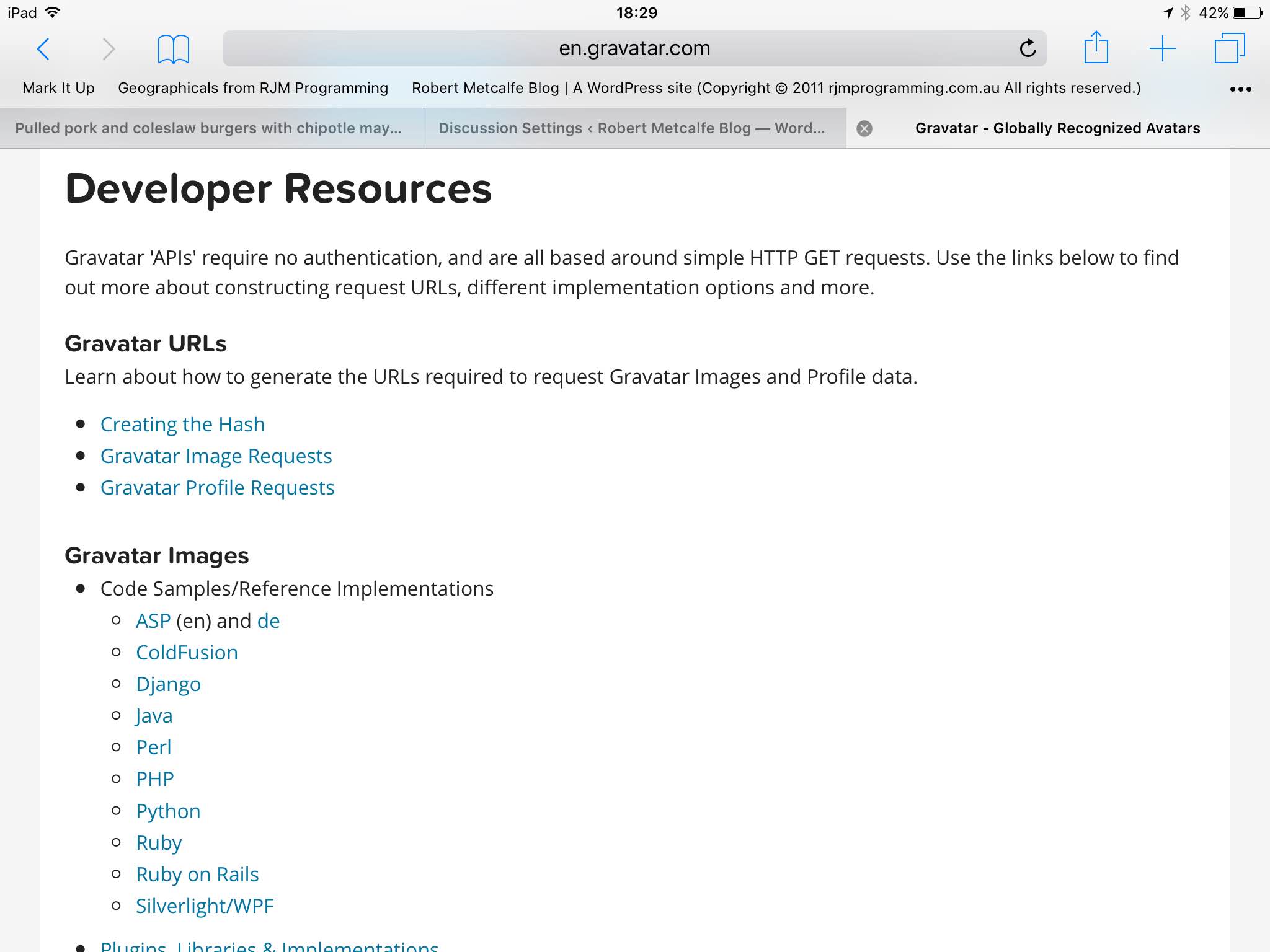Tap the Safari back arrow
The width and height of the screenshot is (1270, 952).
tap(43, 48)
